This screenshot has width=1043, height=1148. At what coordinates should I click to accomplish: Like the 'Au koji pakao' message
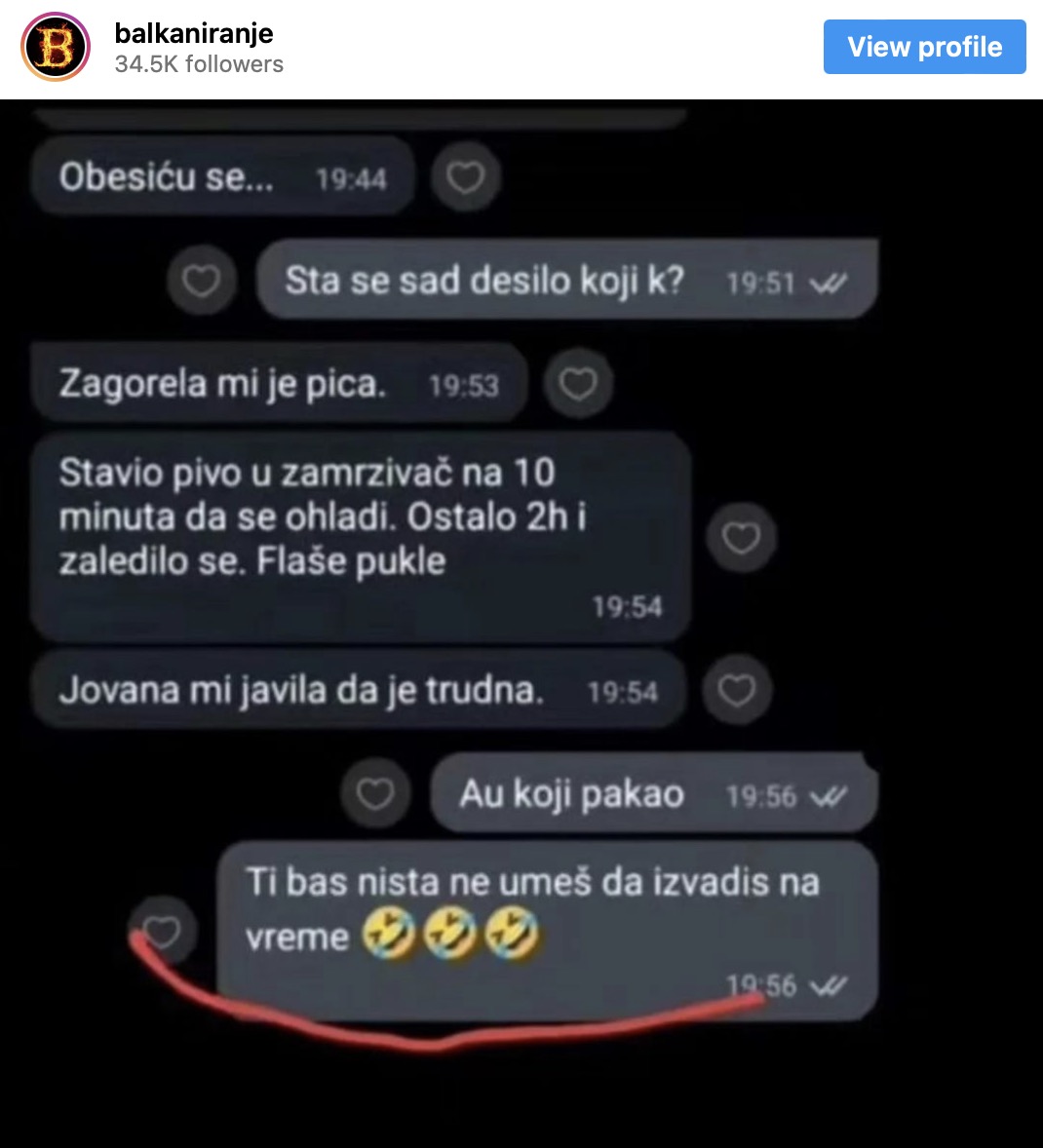coord(375,793)
